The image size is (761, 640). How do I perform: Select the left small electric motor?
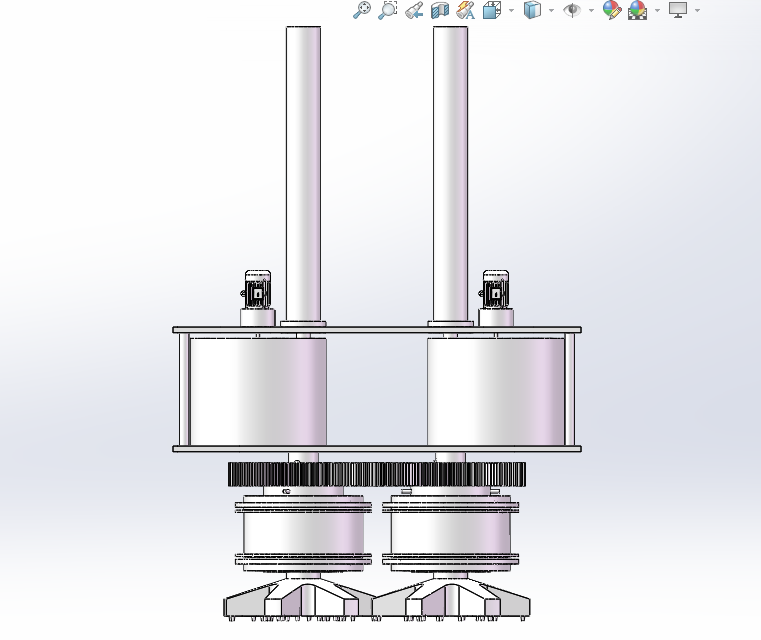pos(257,290)
